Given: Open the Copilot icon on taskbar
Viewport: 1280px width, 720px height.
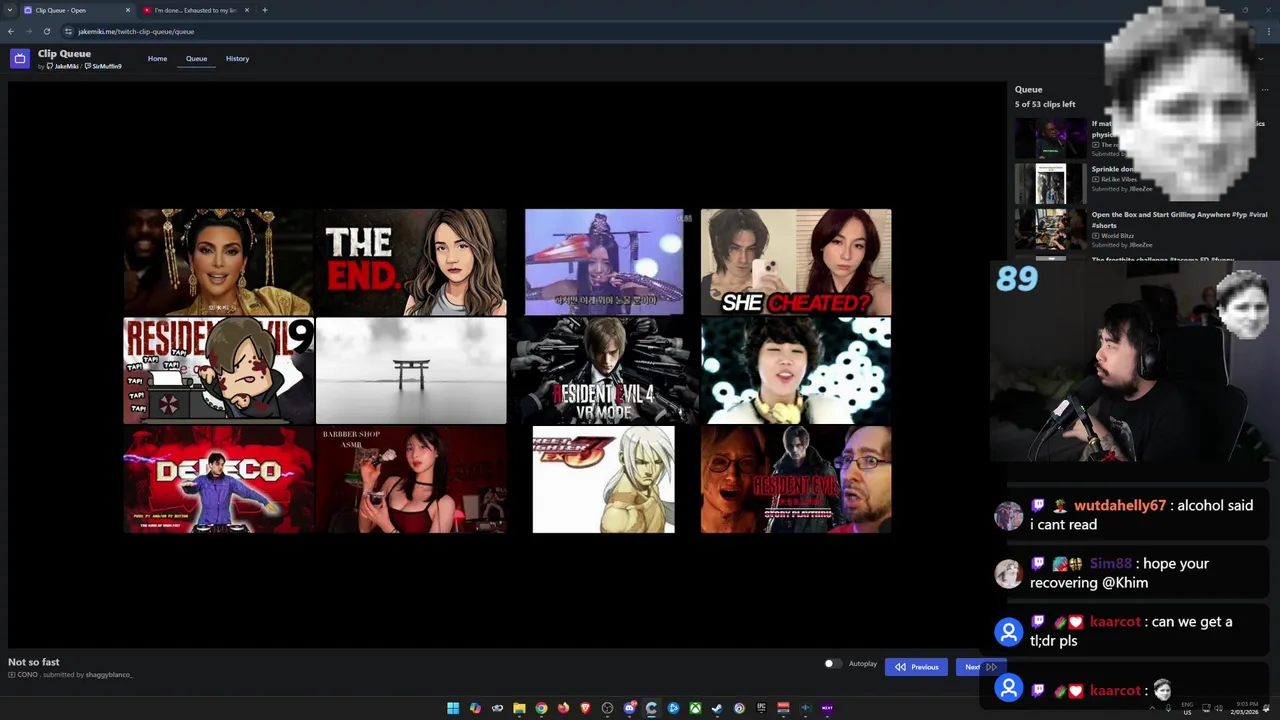Looking at the screenshot, I should (x=475, y=708).
